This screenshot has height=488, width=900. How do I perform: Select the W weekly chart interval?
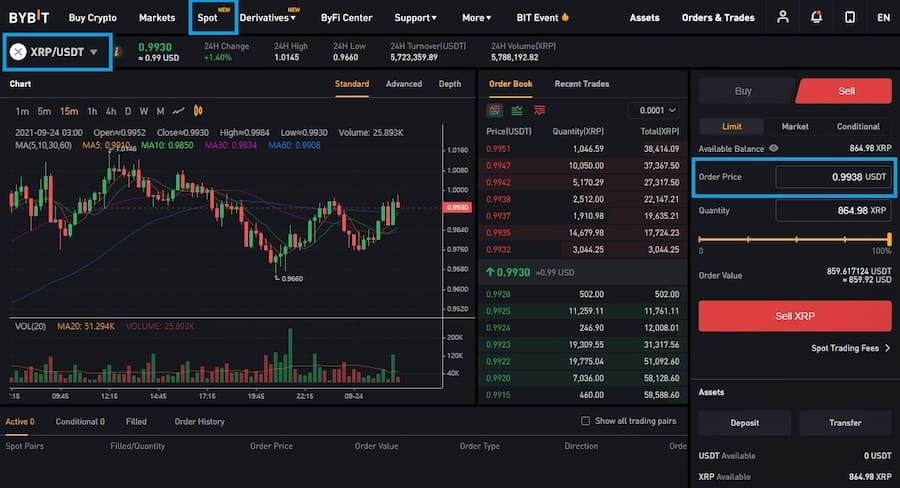click(x=143, y=111)
